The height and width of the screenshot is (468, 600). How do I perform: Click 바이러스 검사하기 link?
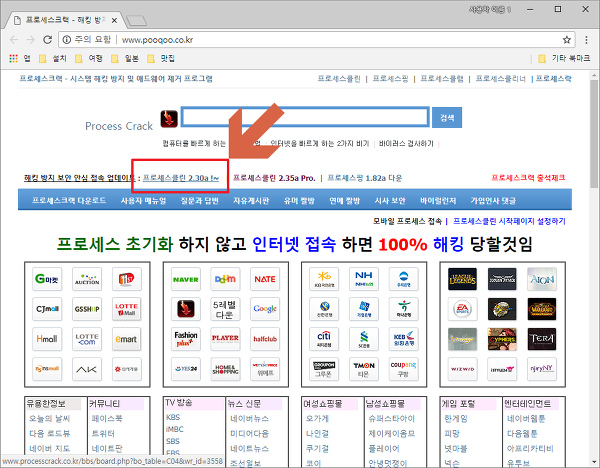click(x=406, y=144)
